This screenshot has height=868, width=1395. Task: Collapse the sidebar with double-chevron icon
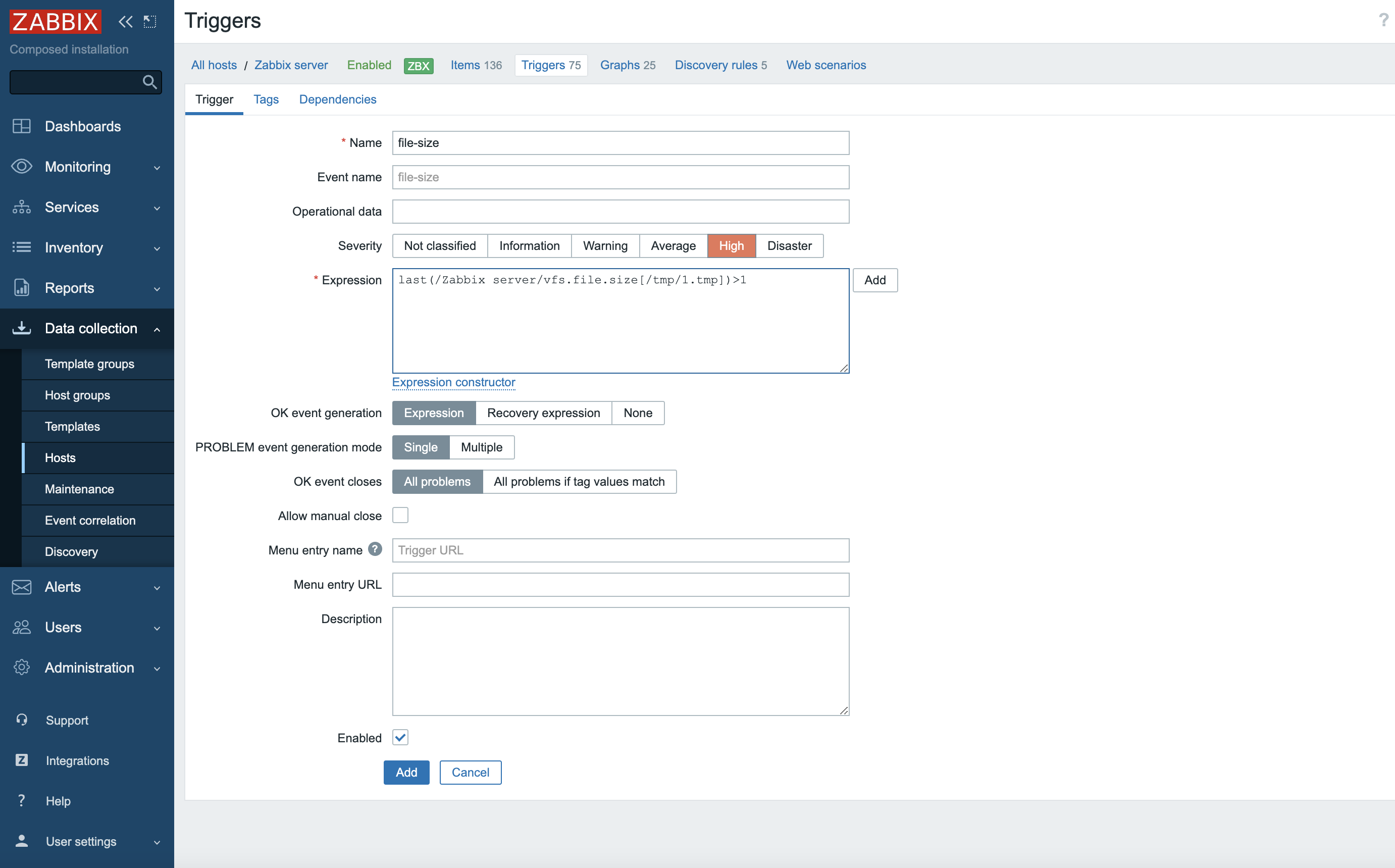pos(125,22)
